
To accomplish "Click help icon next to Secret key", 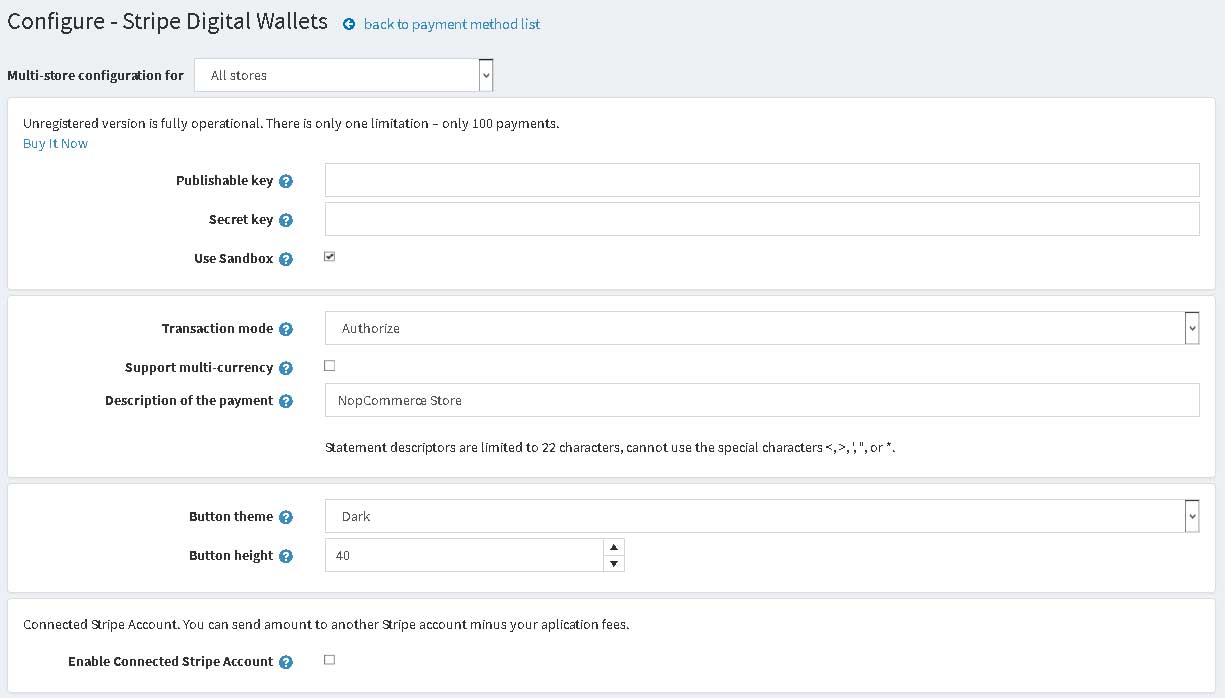I will point(286,220).
